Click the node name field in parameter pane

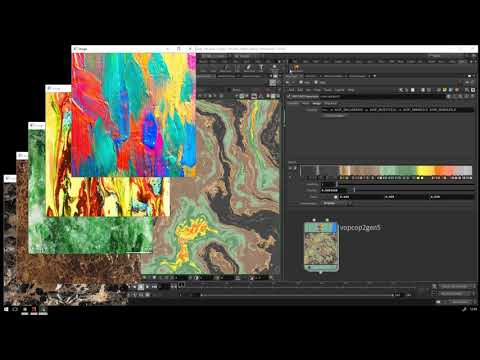click(383, 97)
